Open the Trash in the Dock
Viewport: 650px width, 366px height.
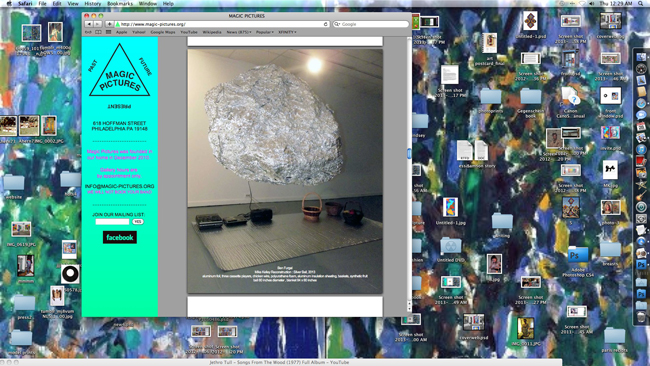641,318
